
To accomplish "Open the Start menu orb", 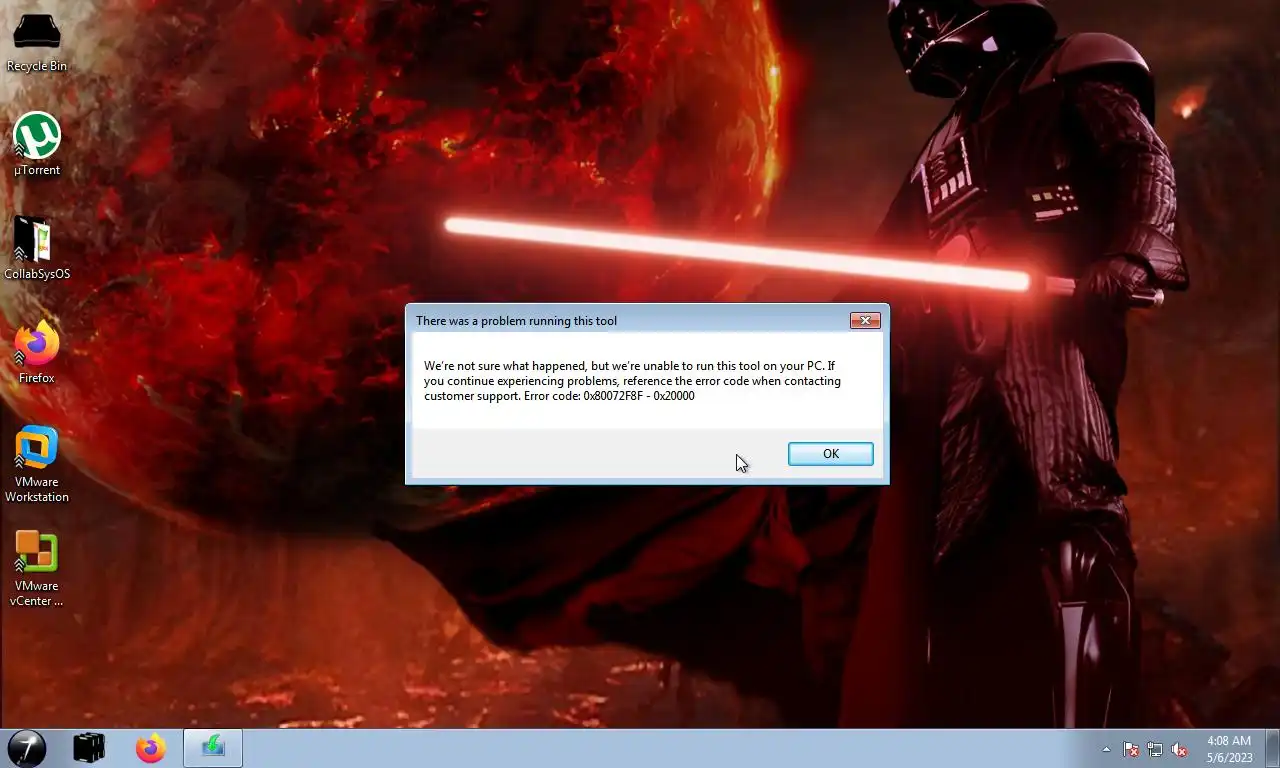I will [27, 748].
